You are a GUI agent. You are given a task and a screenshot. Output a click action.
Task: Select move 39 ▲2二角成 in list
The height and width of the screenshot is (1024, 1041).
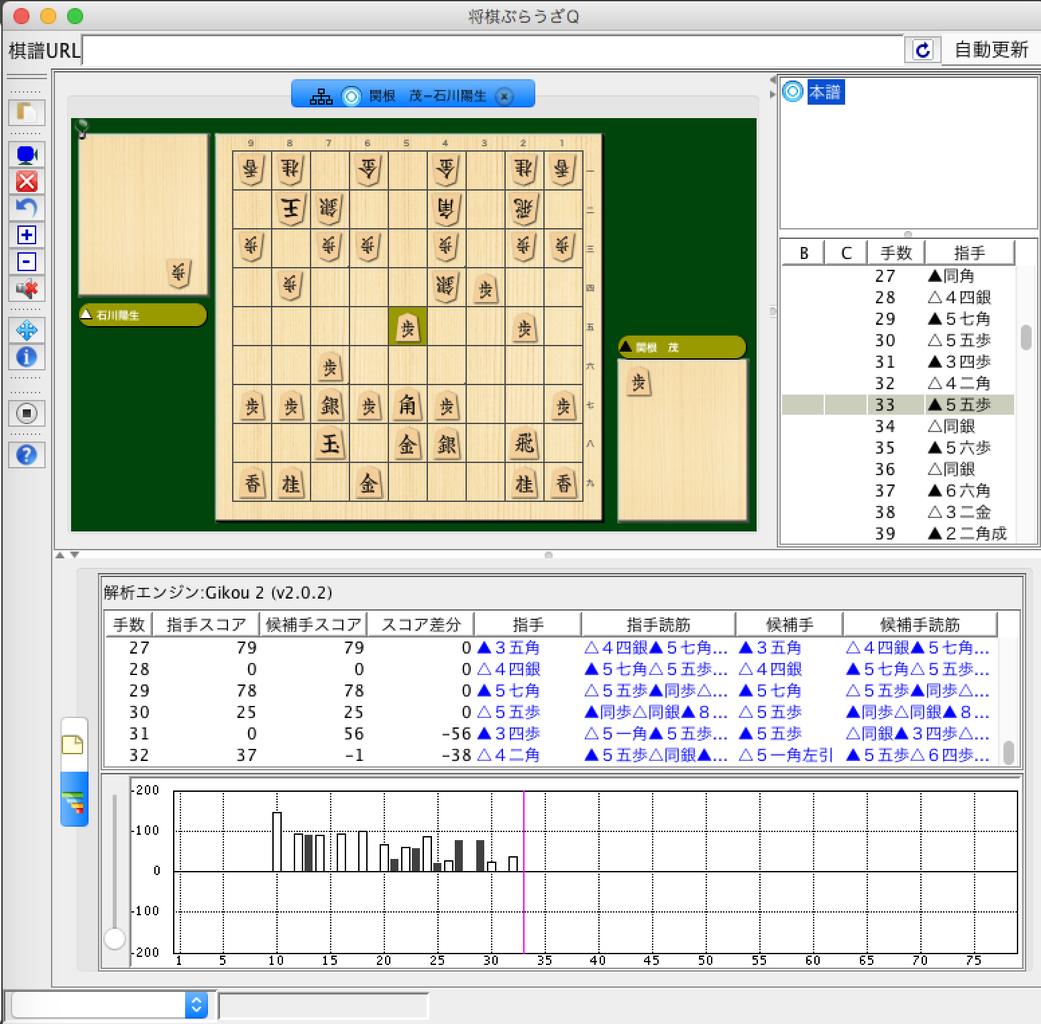[x=898, y=533]
